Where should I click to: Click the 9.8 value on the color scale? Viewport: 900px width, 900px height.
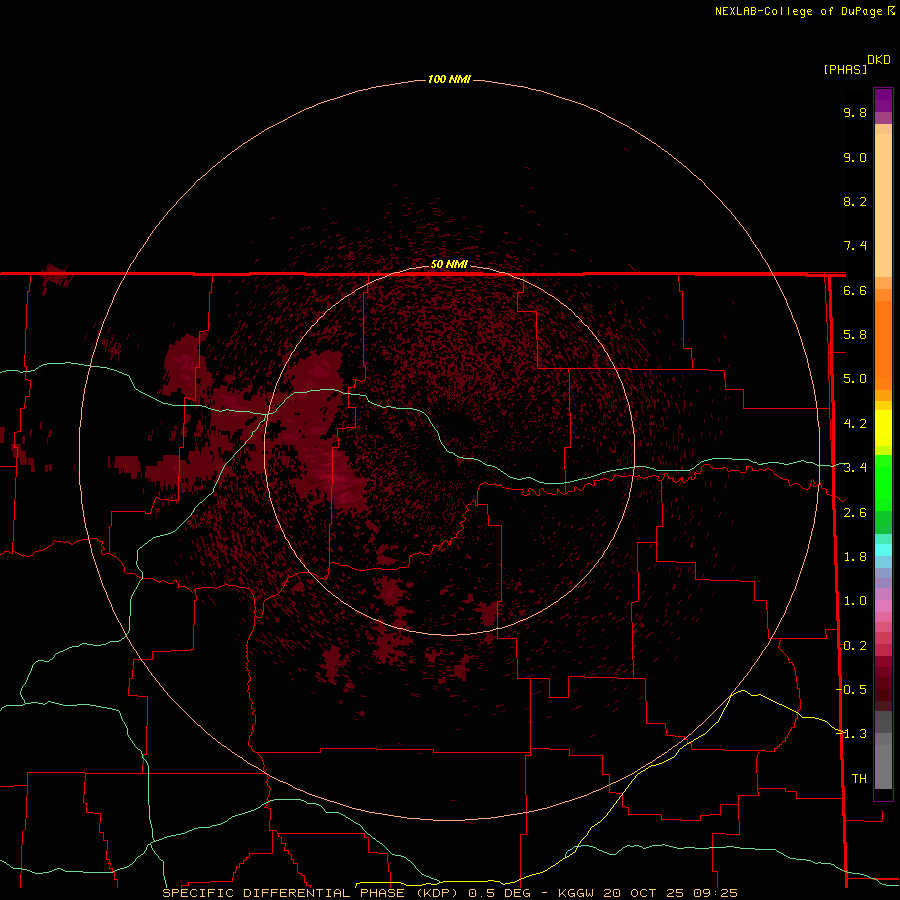(855, 112)
